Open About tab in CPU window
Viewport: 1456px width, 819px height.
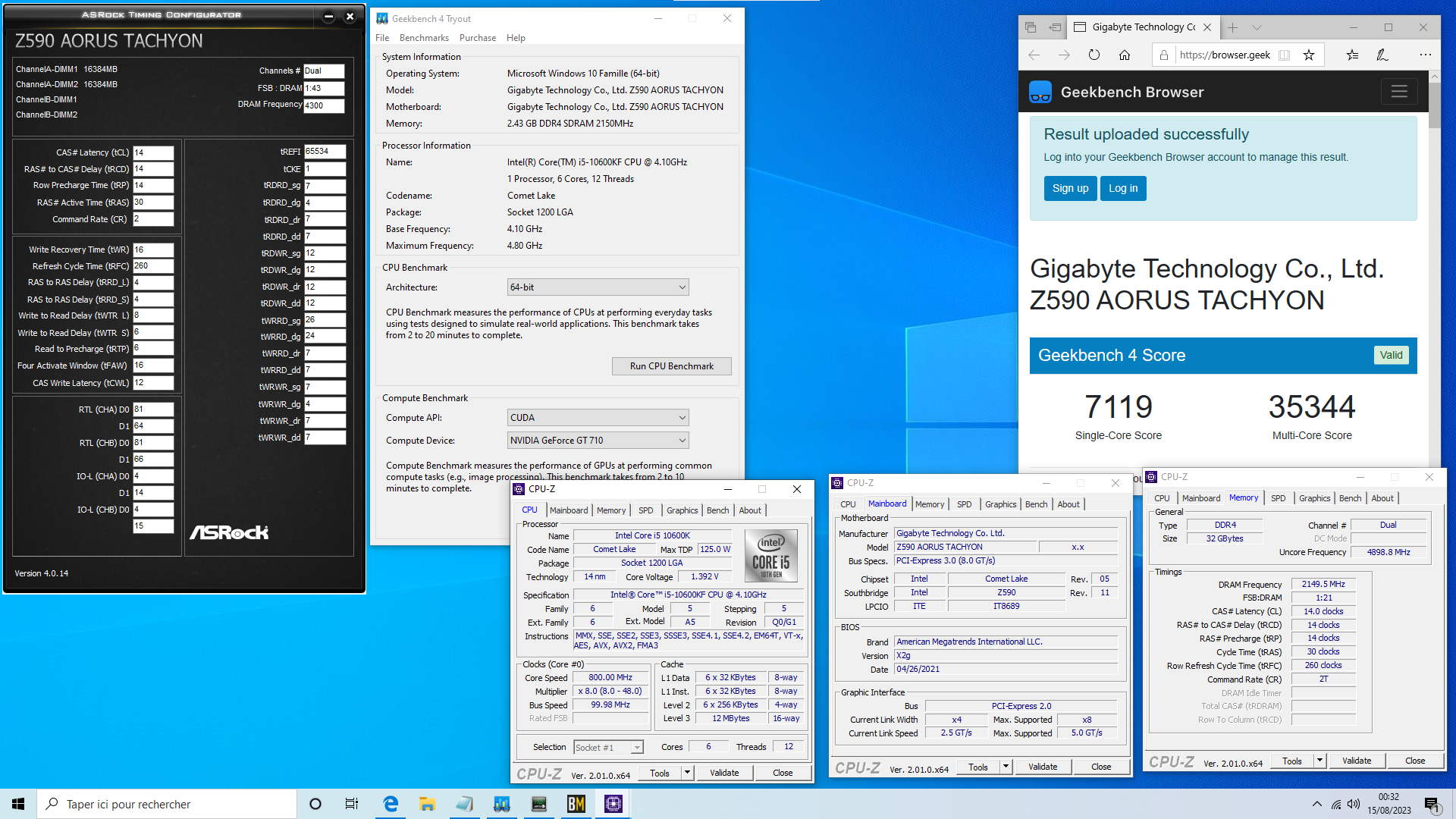tap(750, 510)
